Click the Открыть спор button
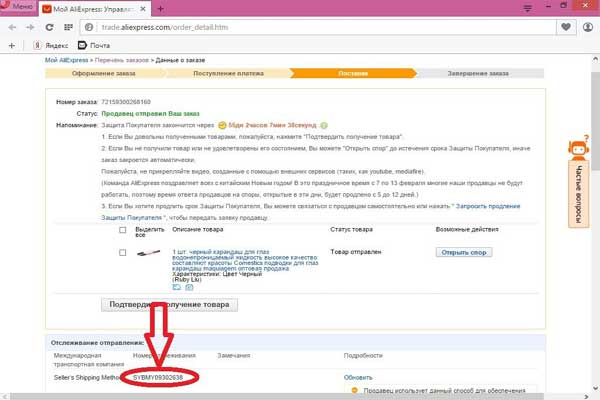Viewport: 600px width, 400px height. pos(464,252)
